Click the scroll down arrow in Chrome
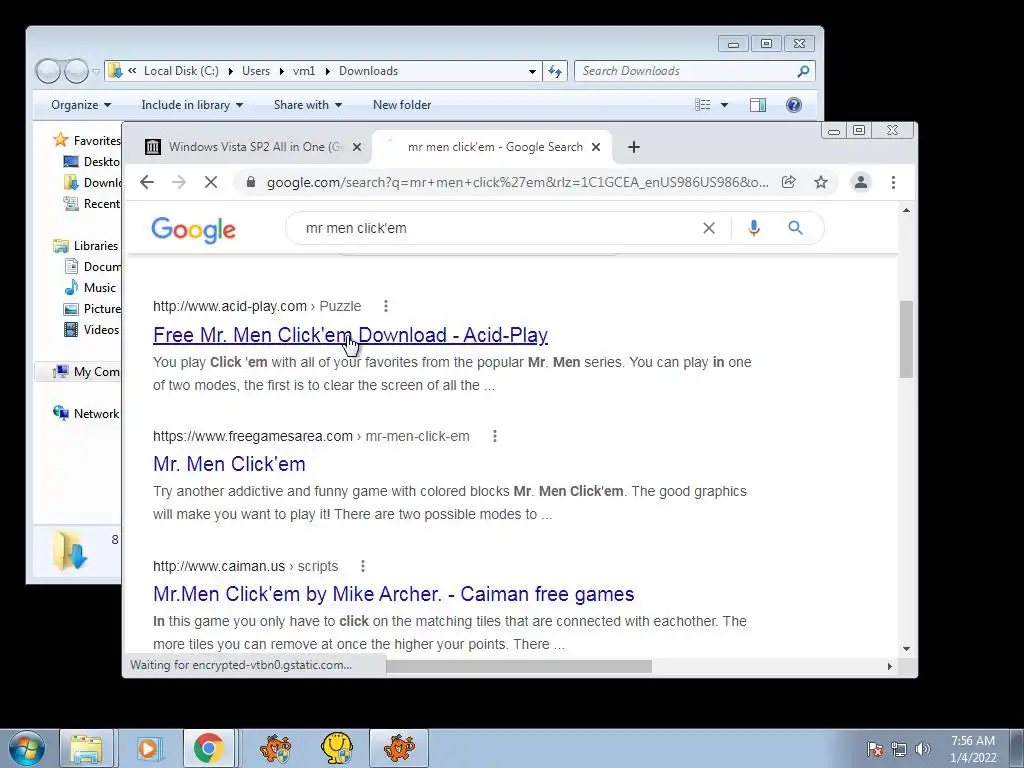The height and width of the screenshot is (768, 1024). [x=906, y=648]
